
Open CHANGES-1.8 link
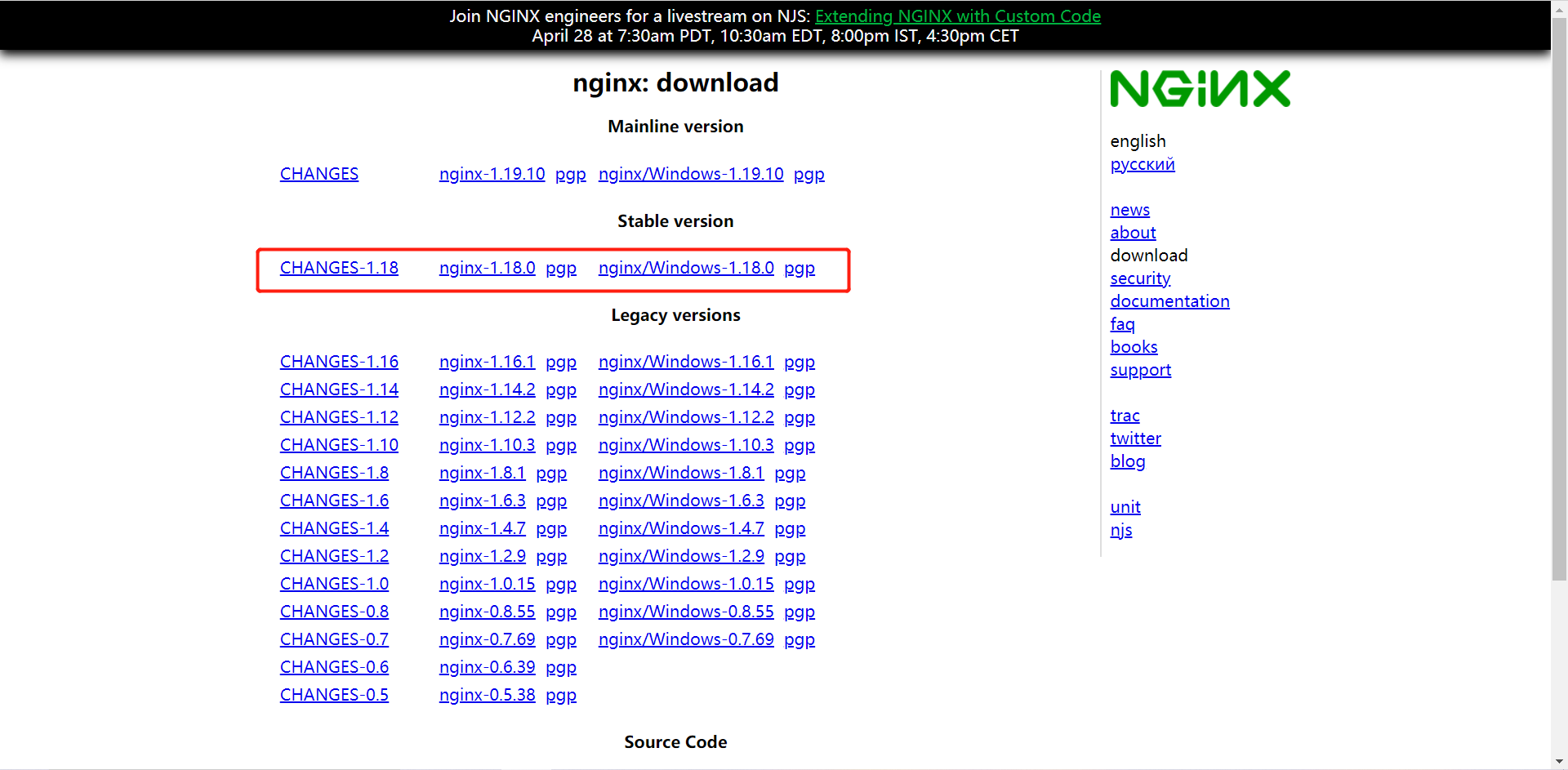tap(334, 473)
